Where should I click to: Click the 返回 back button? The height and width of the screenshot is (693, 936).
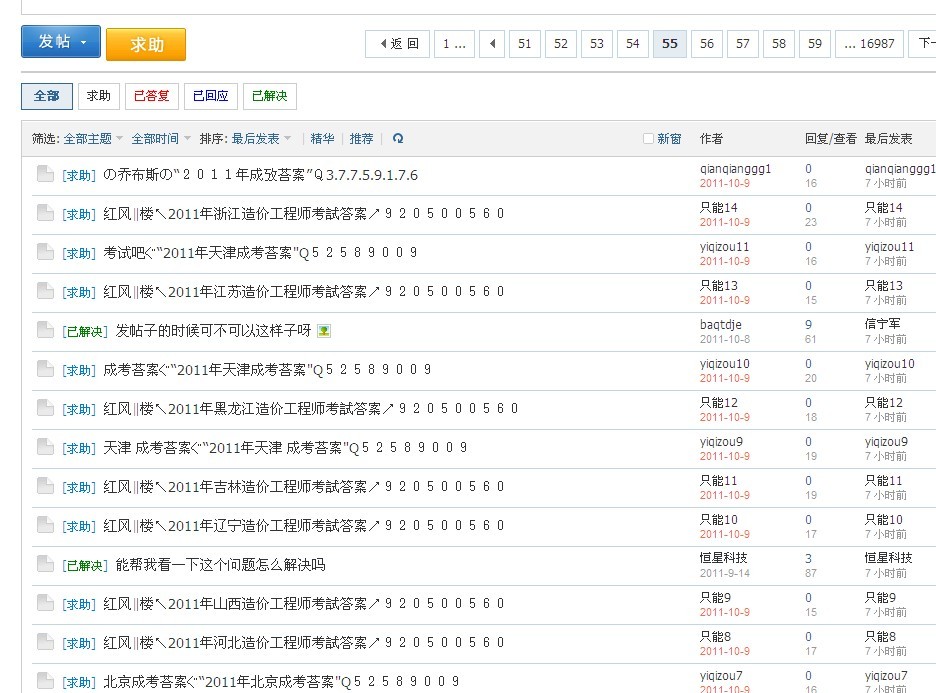(398, 44)
